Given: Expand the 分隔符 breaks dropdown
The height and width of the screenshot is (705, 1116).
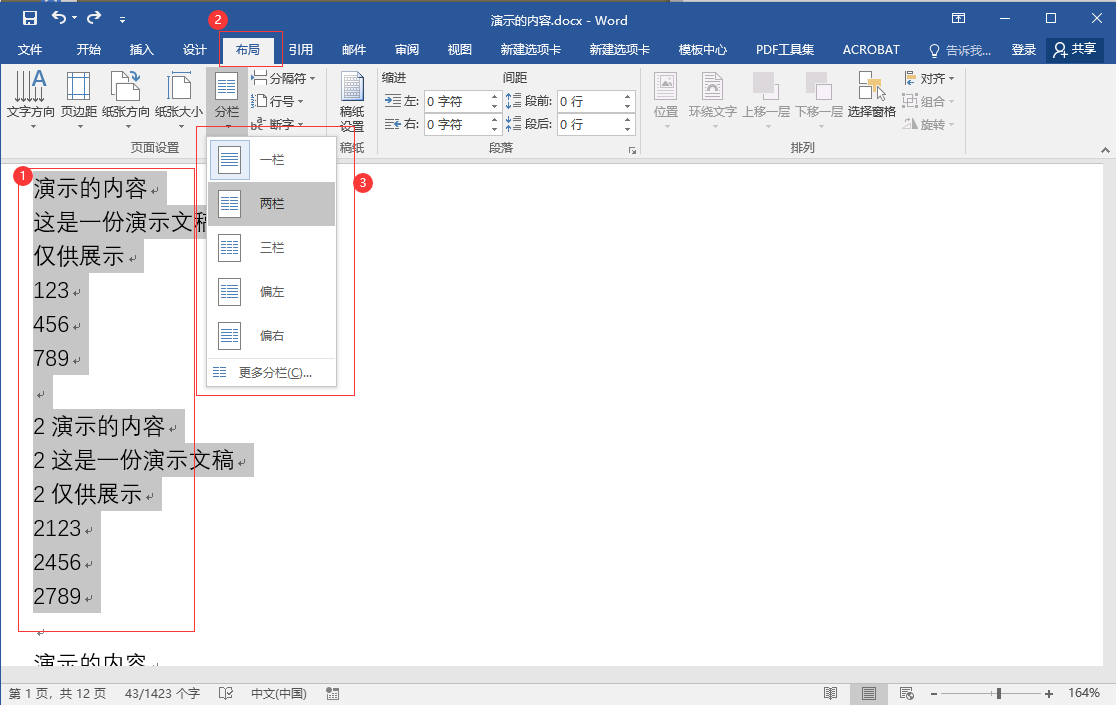Looking at the screenshot, I should pyautogui.click(x=284, y=78).
